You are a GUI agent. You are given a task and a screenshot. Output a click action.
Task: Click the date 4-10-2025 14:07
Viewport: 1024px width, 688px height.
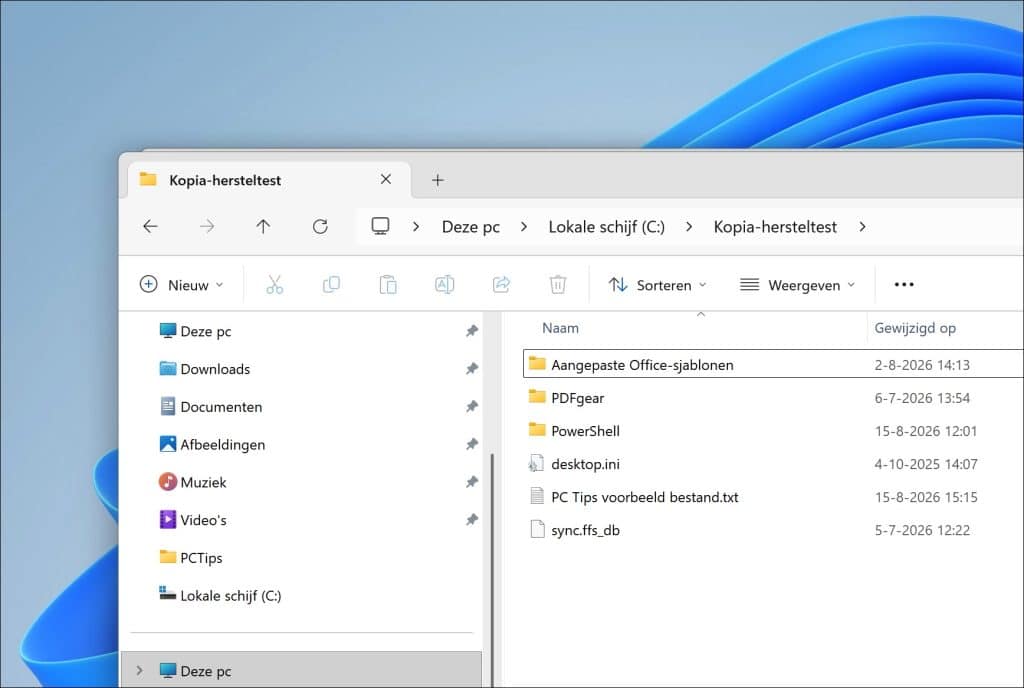925,464
